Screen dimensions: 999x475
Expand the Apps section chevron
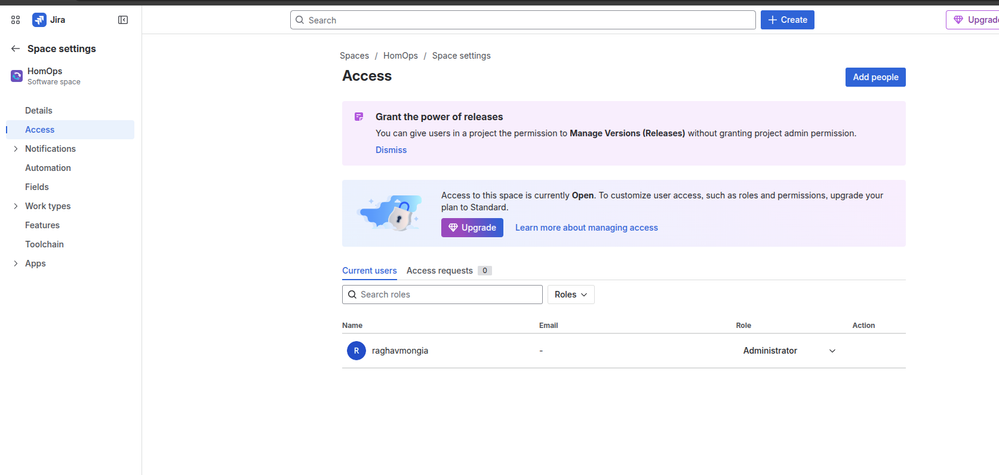click(x=16, y=263)
